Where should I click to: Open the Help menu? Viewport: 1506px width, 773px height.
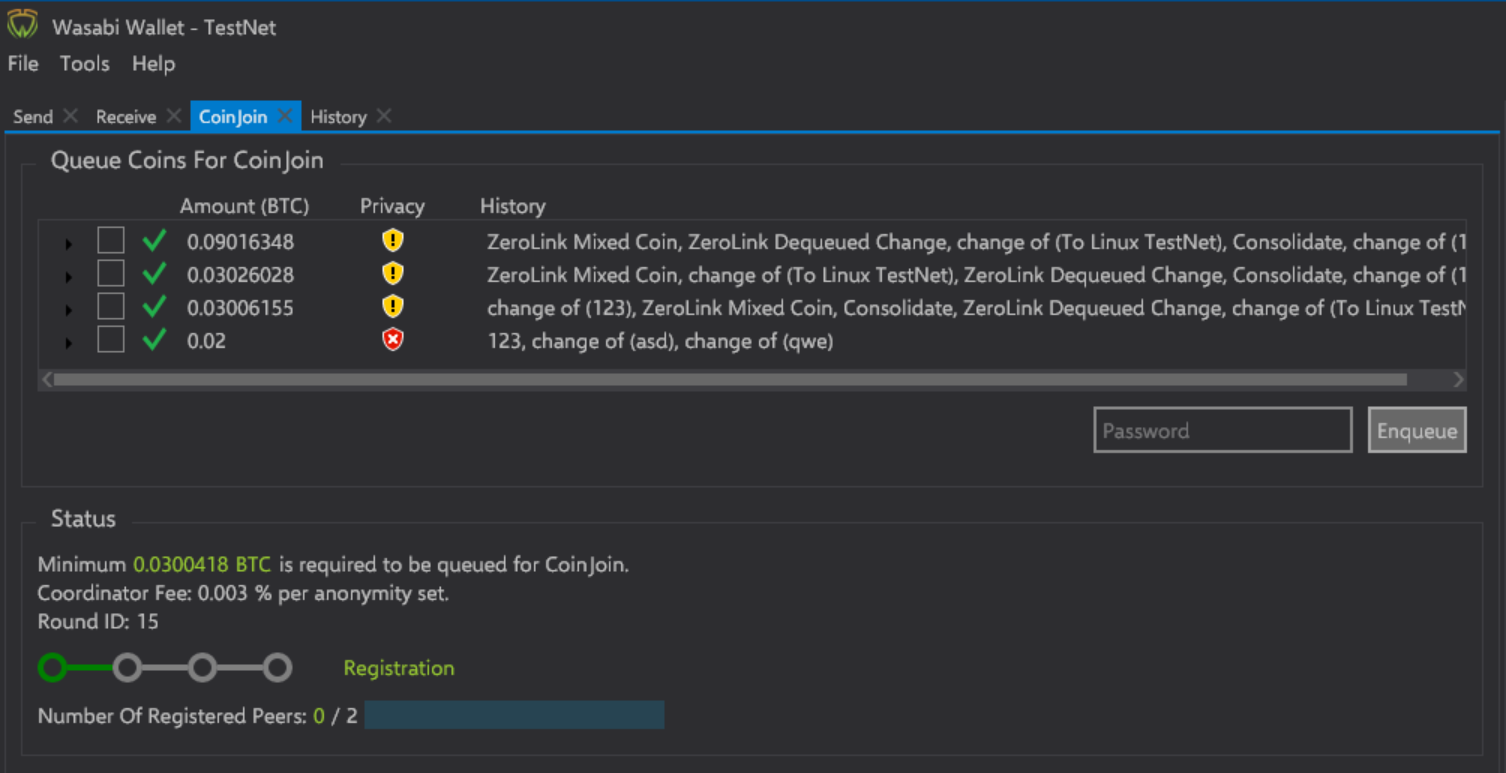coord(153,64)
